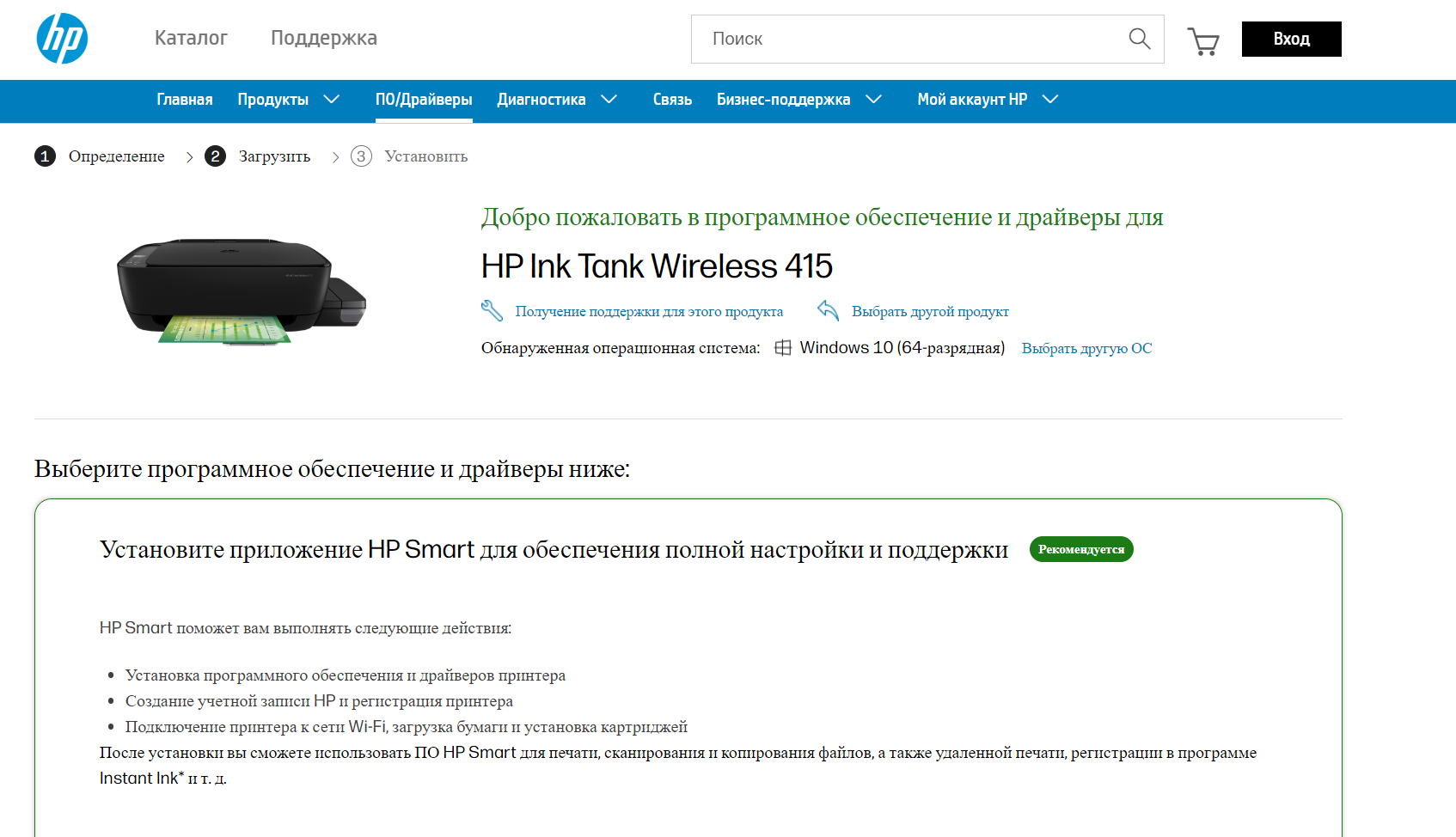Open Получение поддержки для этого продукта link
Screen dimensions: 1456x837
tap(649, 312)
